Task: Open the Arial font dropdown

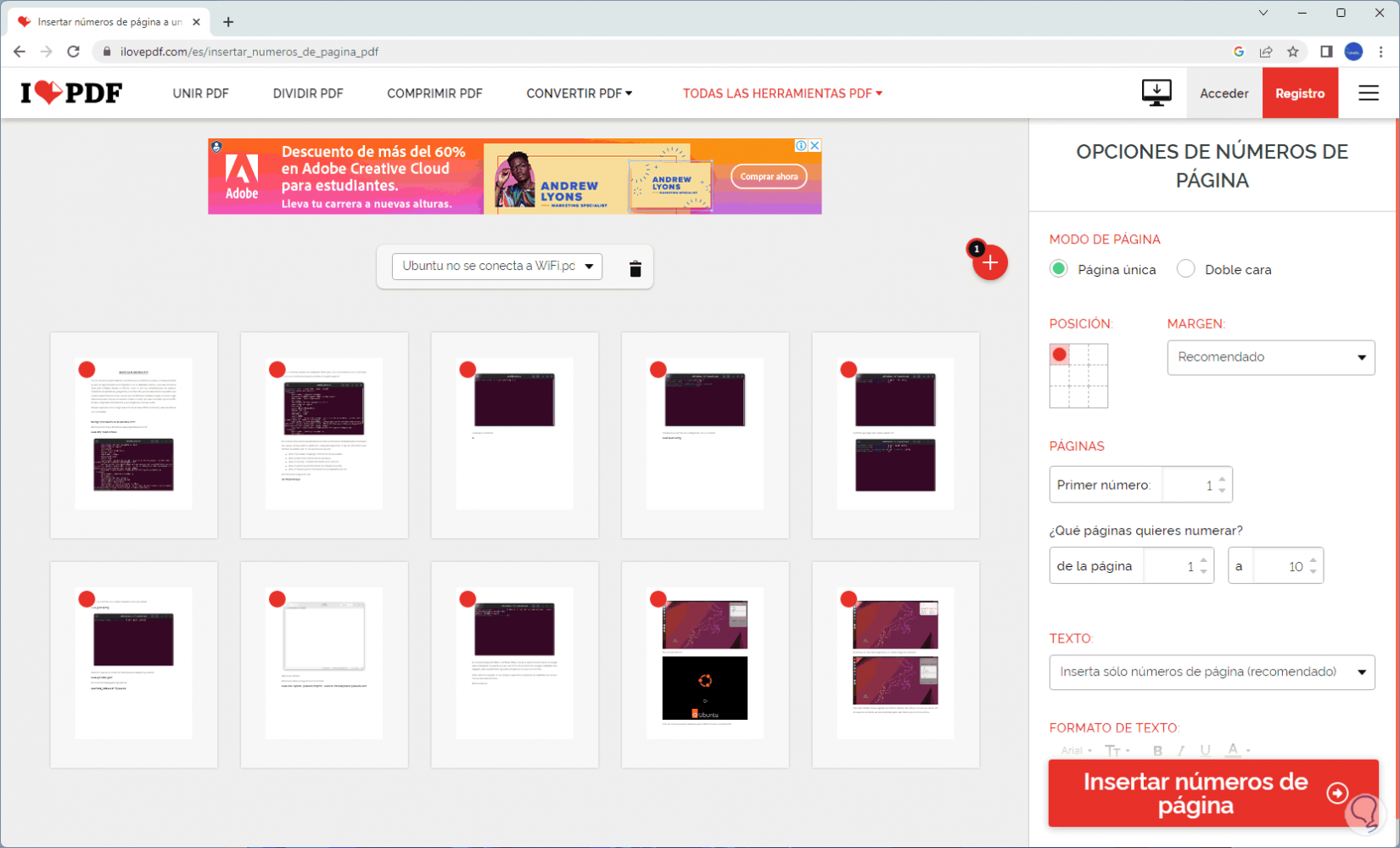Action: (1076, 750)
